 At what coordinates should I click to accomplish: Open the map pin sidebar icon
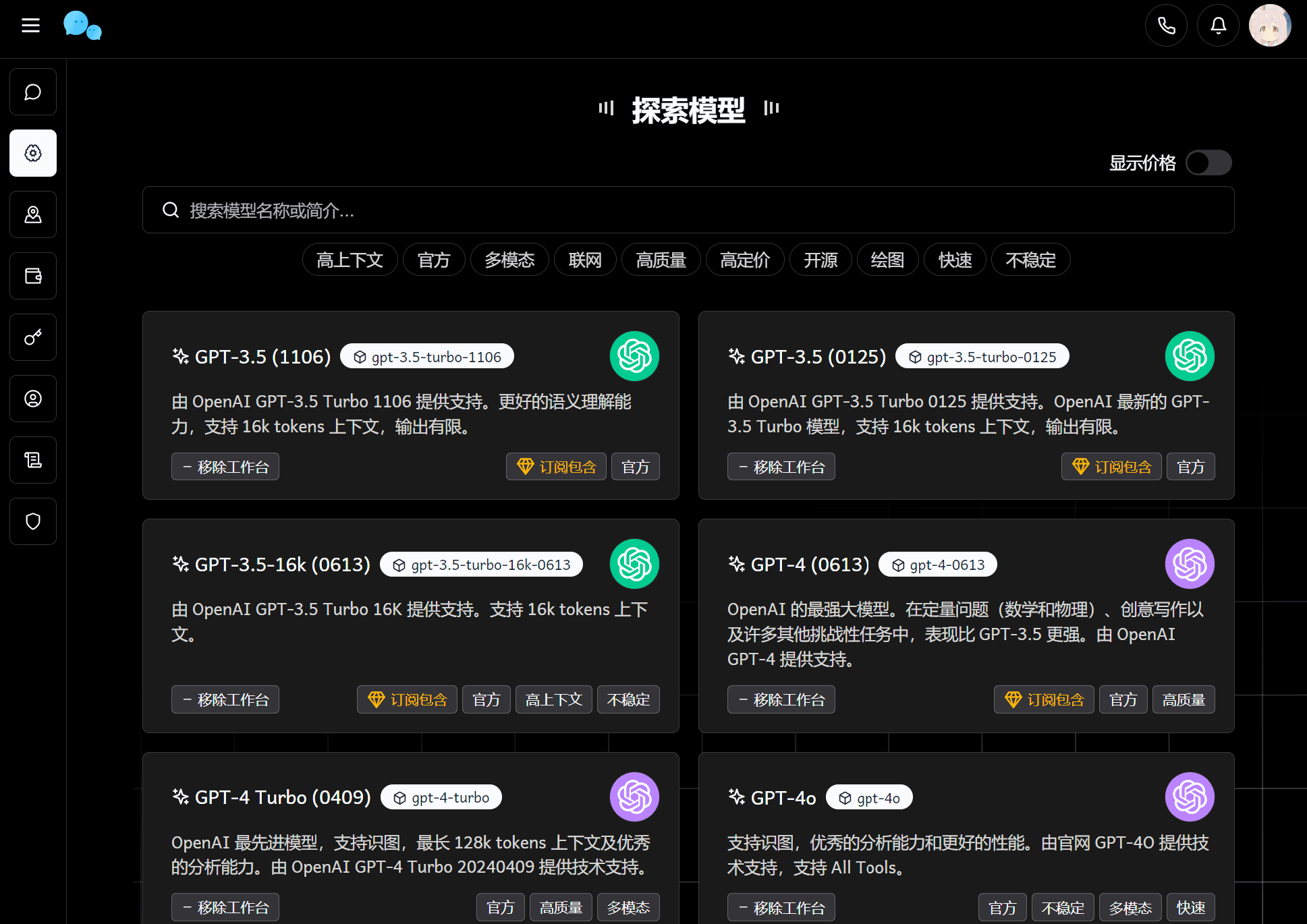pos(32,214)
